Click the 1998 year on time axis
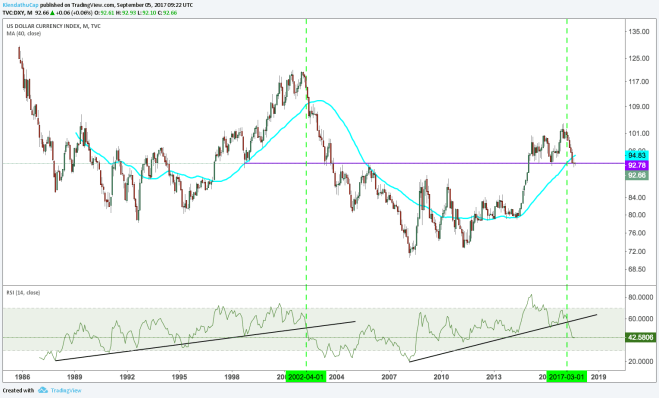Screen dimensions: 659x398 [x=232, y=377]
